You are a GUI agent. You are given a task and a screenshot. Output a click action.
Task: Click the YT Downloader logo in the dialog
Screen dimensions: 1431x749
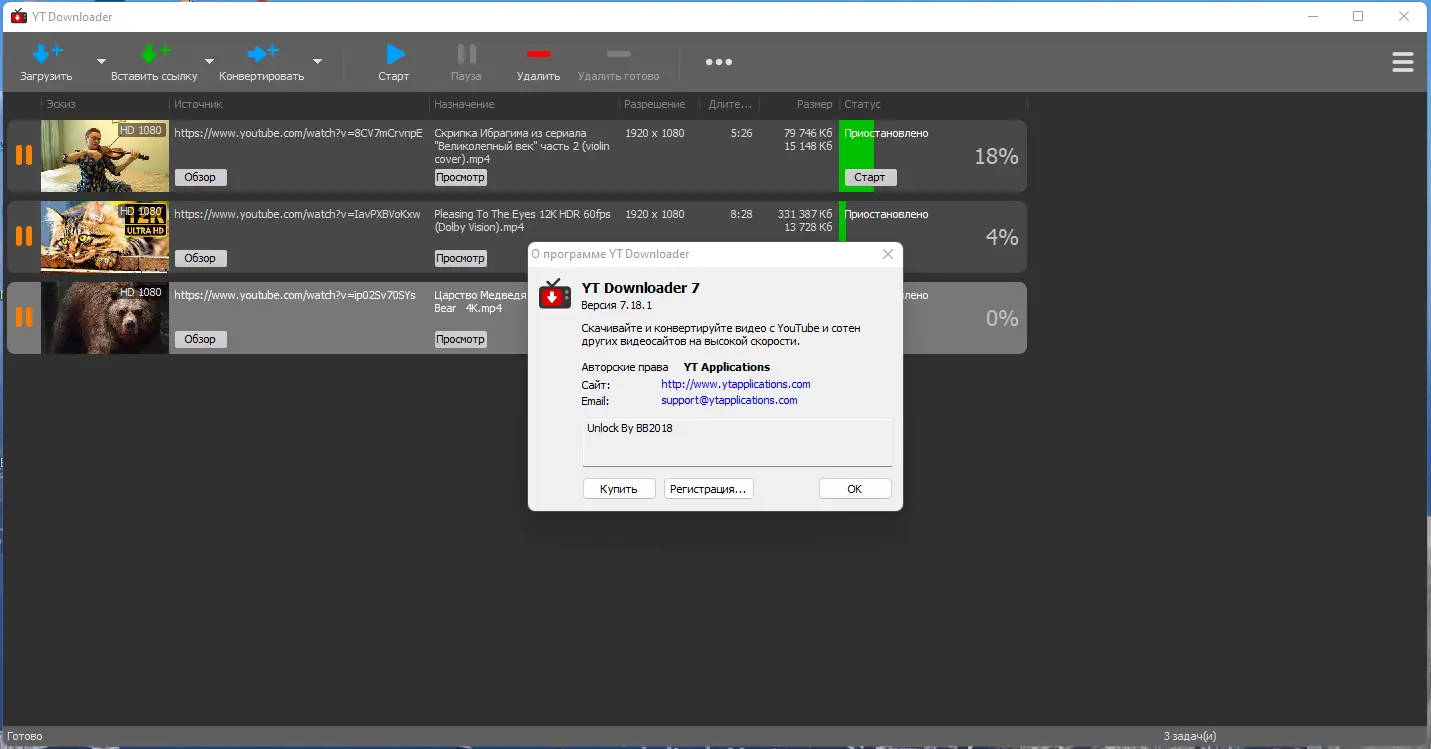tap(555, 295)
